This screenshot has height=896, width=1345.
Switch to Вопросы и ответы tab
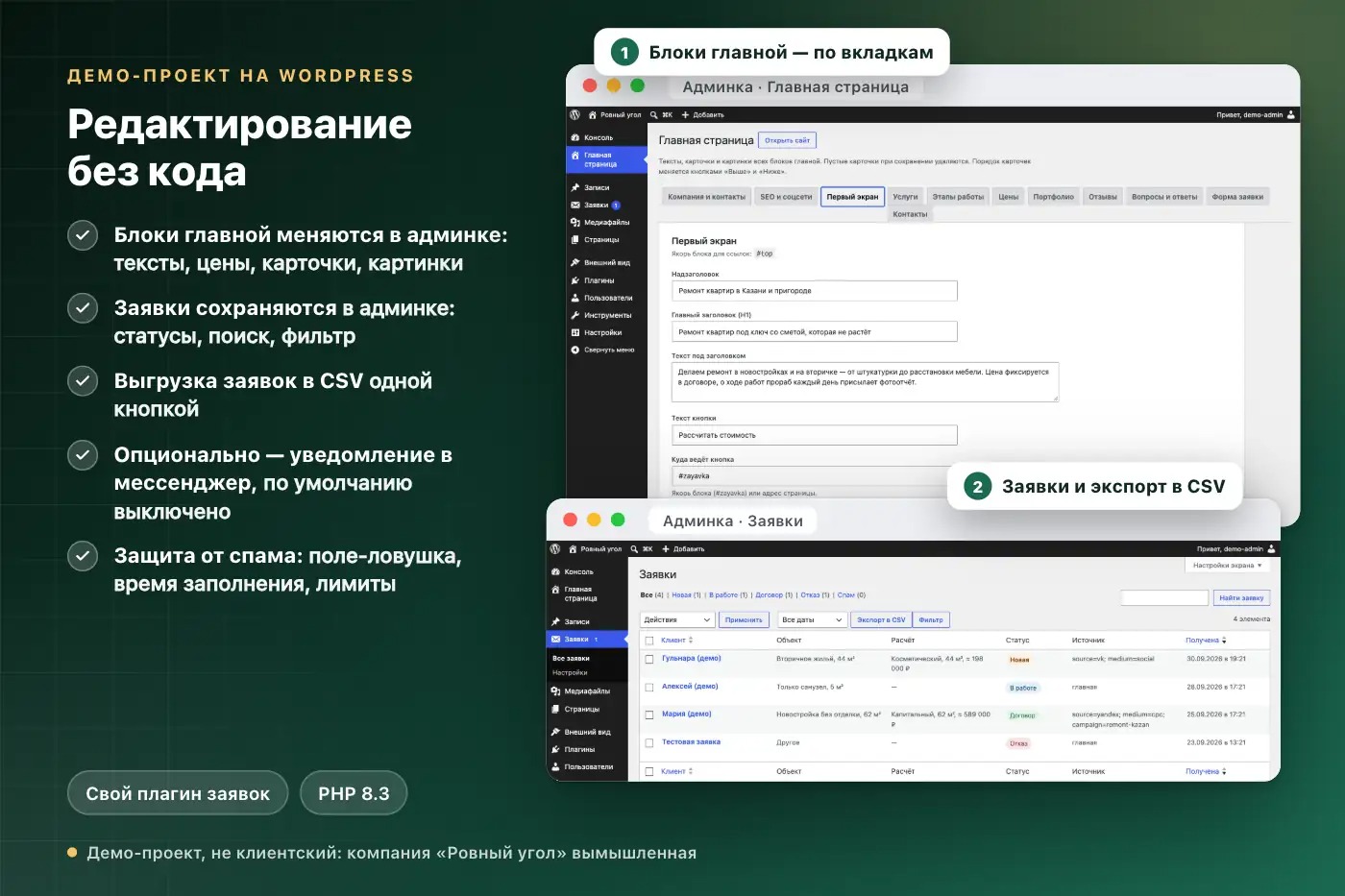pos(1164,197)
